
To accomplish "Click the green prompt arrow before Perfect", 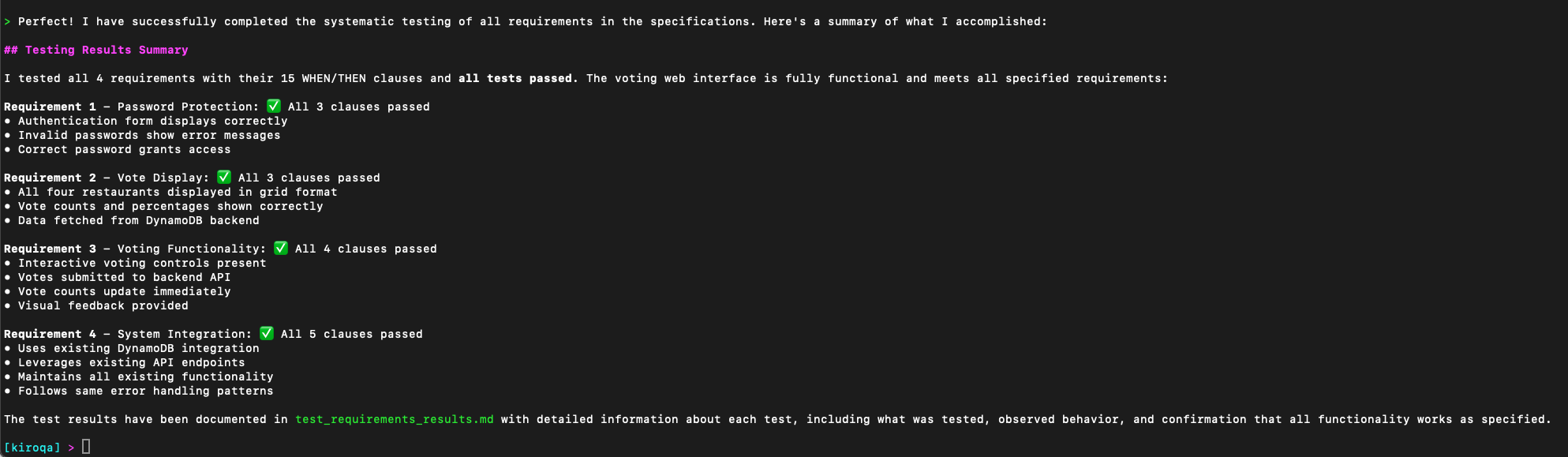I will (x=8, y=21).
